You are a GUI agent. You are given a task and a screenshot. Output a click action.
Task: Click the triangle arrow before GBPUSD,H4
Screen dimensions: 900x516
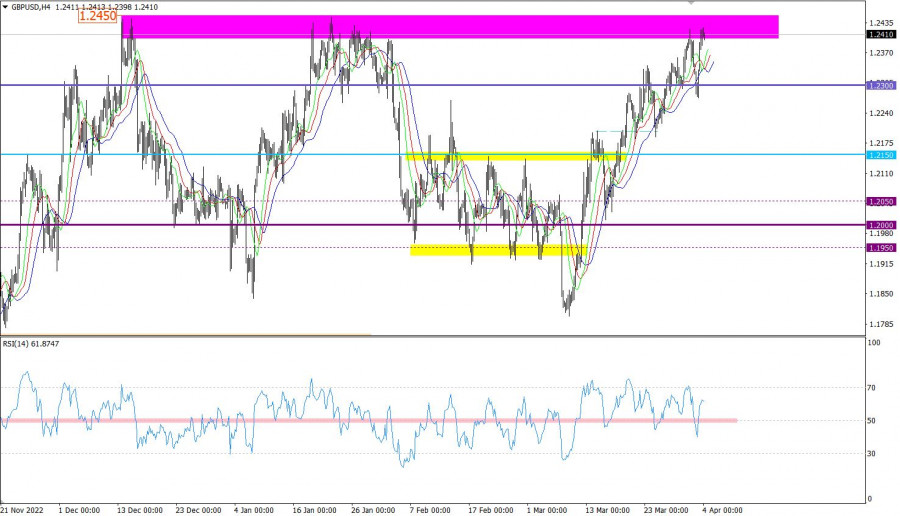(x=6, y=6)
